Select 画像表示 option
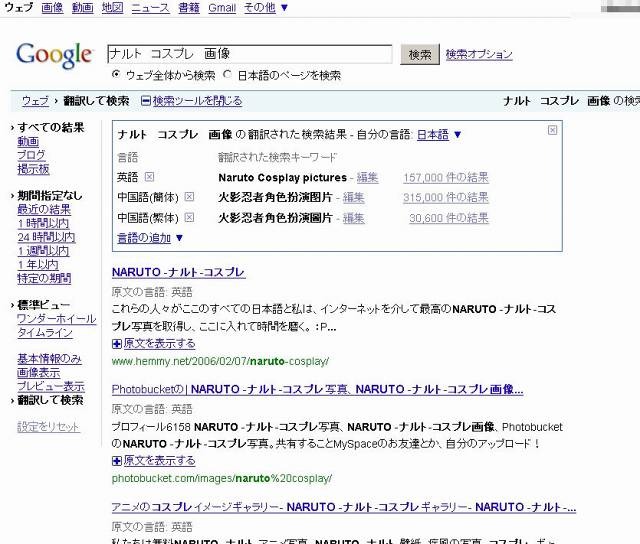Viewport: 640px width, 544px height. tap(38, 373)
